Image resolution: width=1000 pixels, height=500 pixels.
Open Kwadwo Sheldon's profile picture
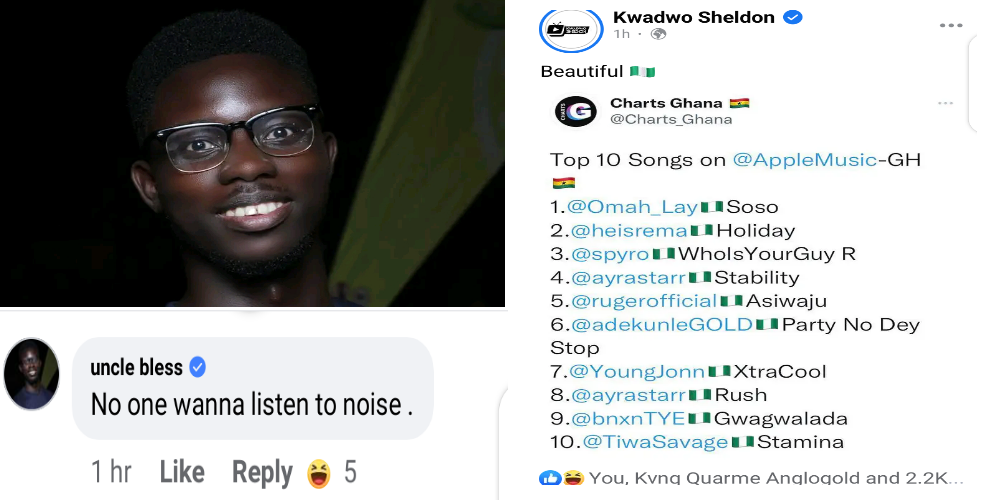571,29
